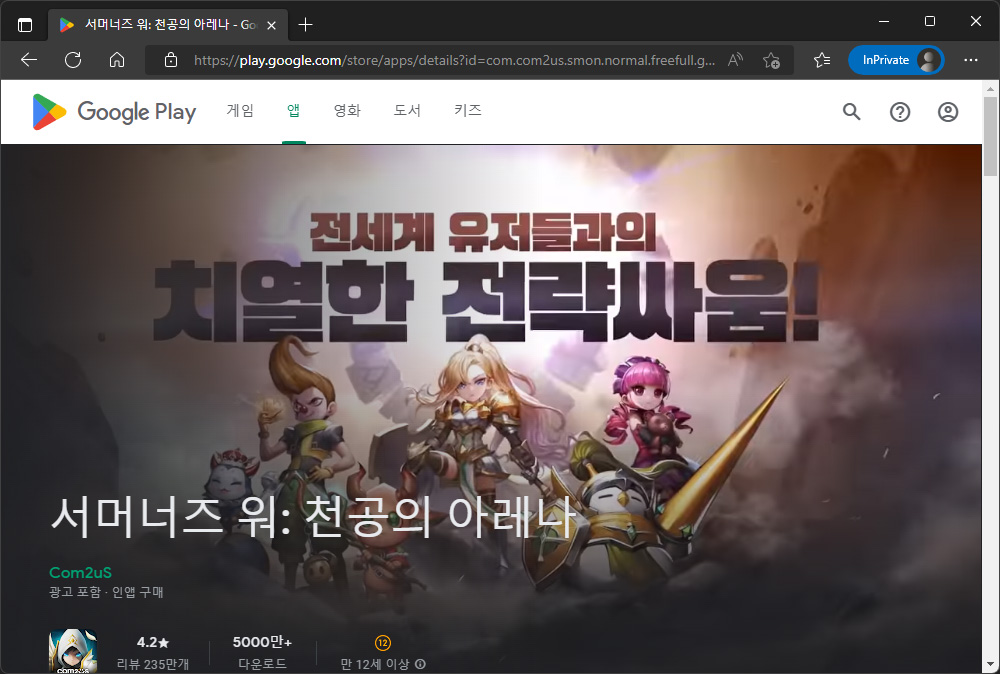Open a new tab with plus button
1000x674 pixels.
coord(305,25)
